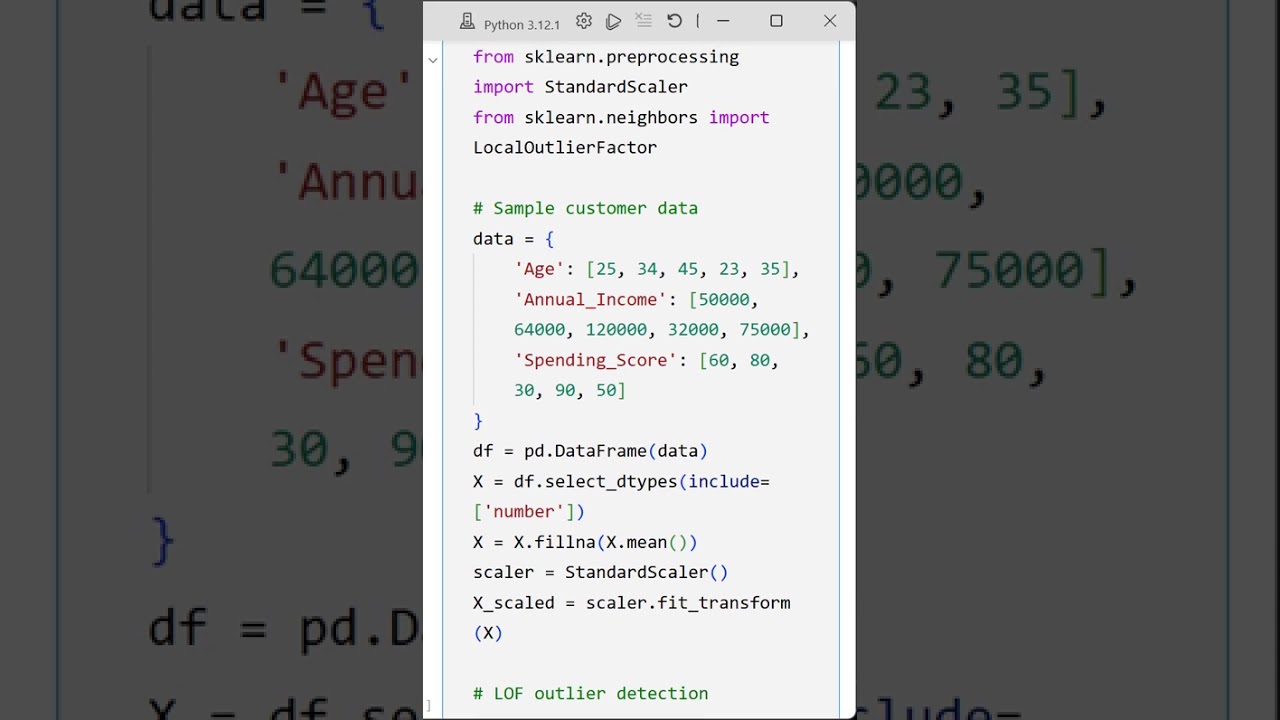Click the value 120000 in income list
Image resolution: width=1280 pixels, height=720 pixels.
point(616,329)
